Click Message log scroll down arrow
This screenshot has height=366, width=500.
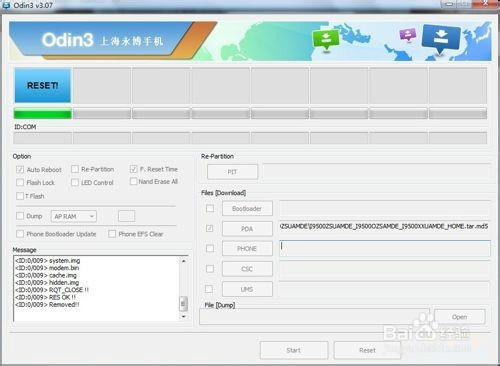(x=184, y=317)
